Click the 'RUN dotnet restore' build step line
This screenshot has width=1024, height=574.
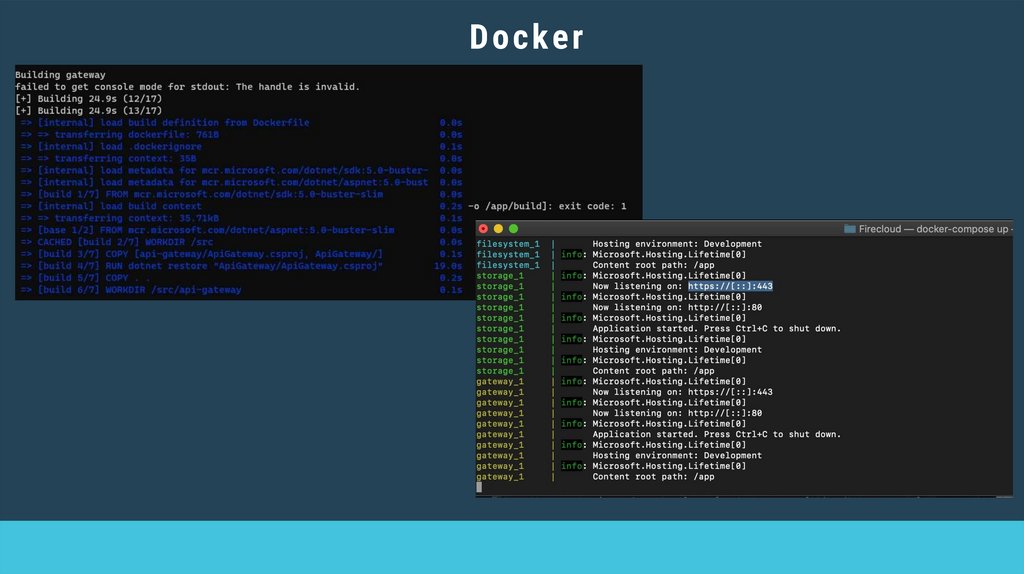[210, 266]
